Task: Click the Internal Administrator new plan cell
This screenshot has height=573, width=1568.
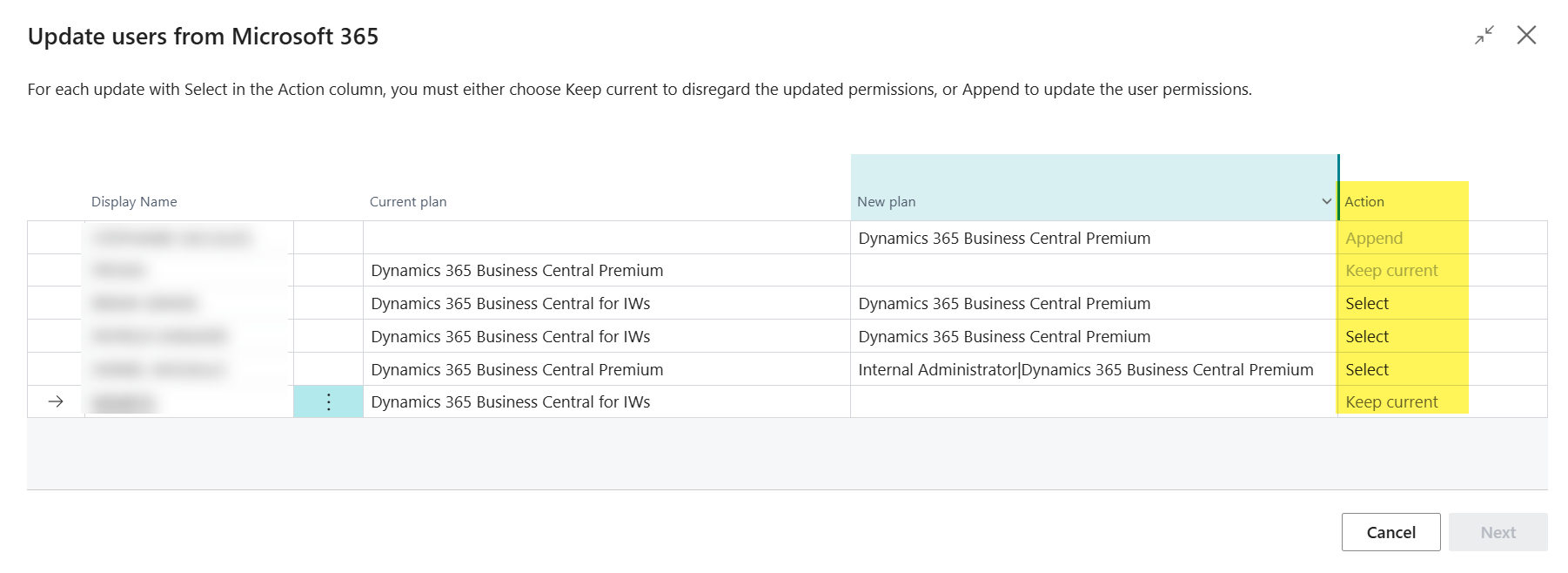Action: pos(1085,370)
